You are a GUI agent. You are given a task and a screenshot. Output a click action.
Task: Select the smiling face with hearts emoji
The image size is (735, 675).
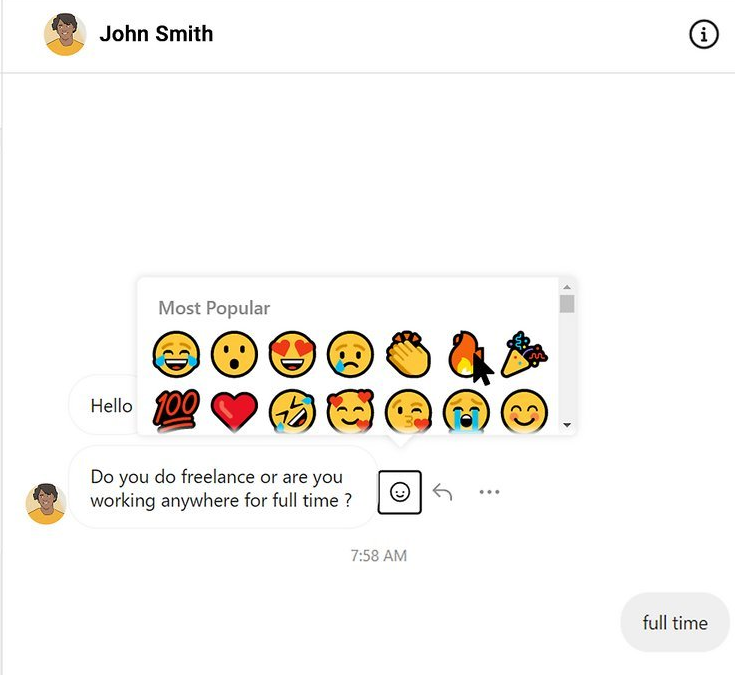pyautogui.click(x=350, y=412)
